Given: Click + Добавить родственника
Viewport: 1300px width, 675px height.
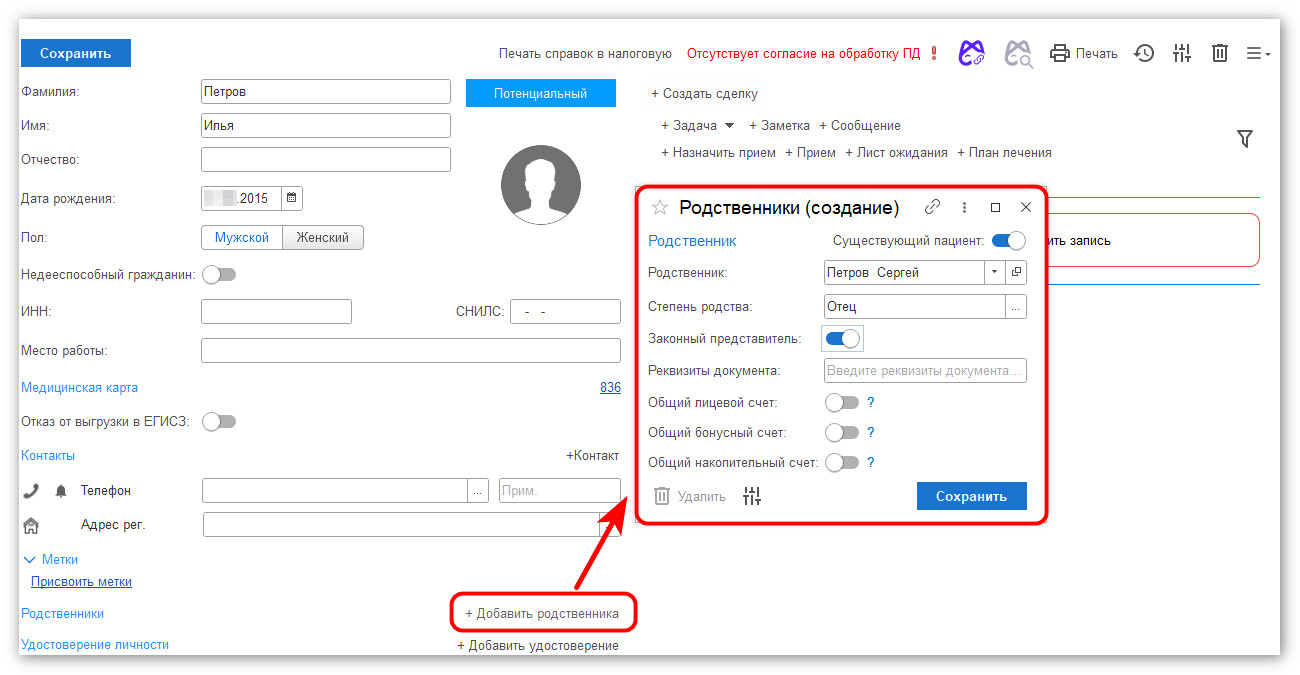Looking at the screenshot, I should pos(542,613).
